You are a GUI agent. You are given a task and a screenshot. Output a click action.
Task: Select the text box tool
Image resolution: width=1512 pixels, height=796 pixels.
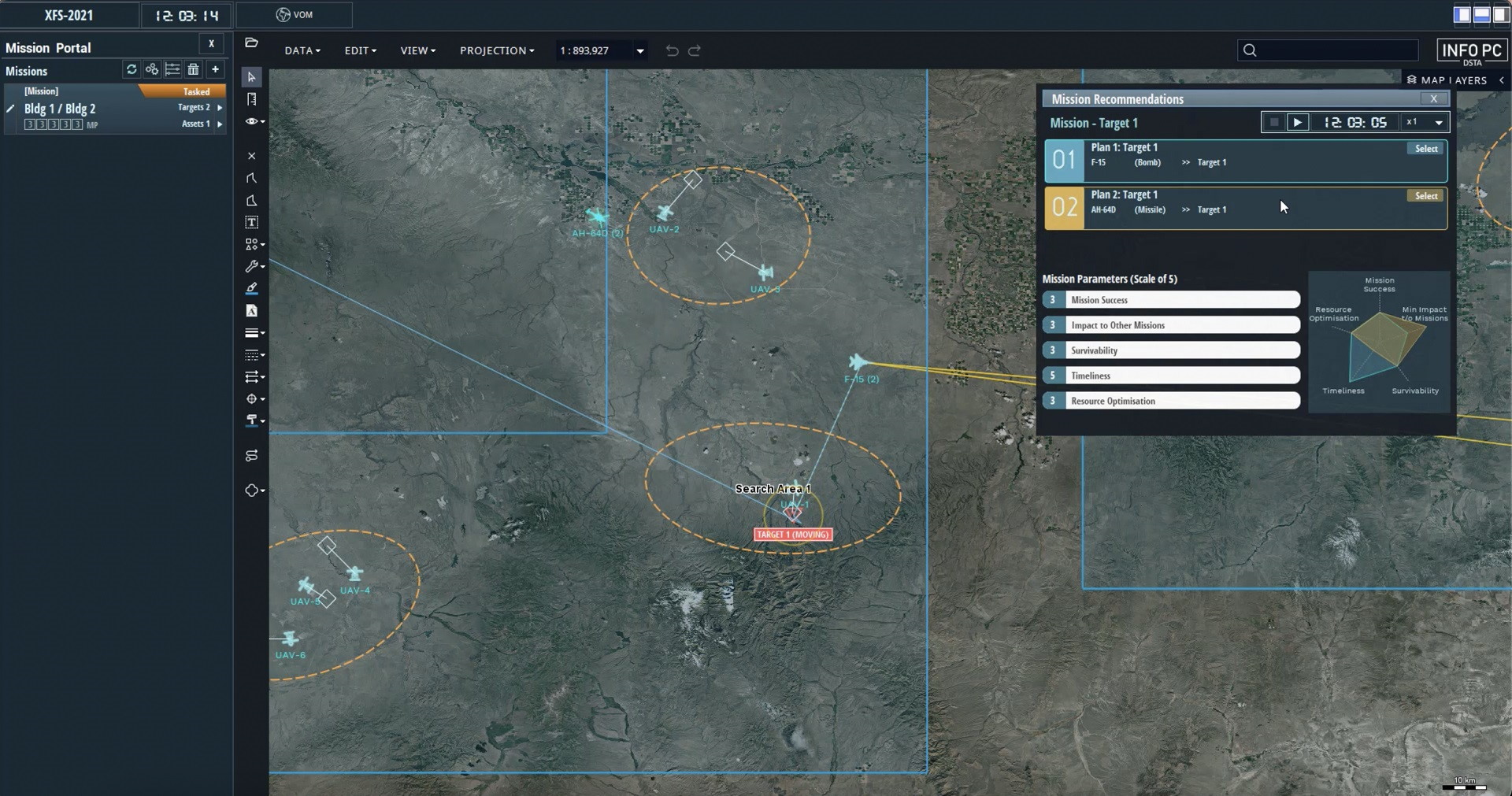[x=251, y=223]
